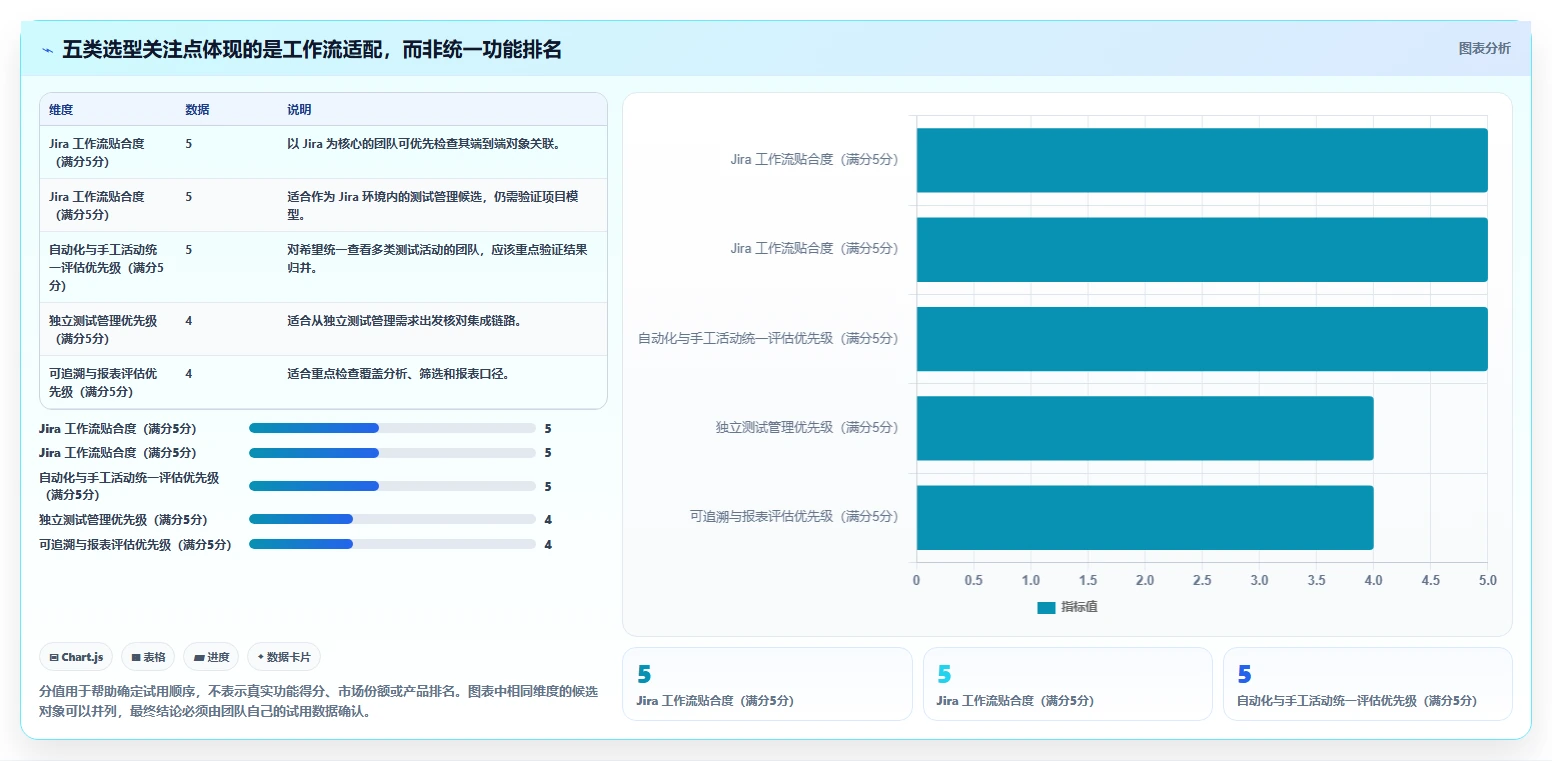1552x761 pixels.
Task: Click the description 适合从独立测试管理需求出发核对集成链路
Action: [404, 321]
